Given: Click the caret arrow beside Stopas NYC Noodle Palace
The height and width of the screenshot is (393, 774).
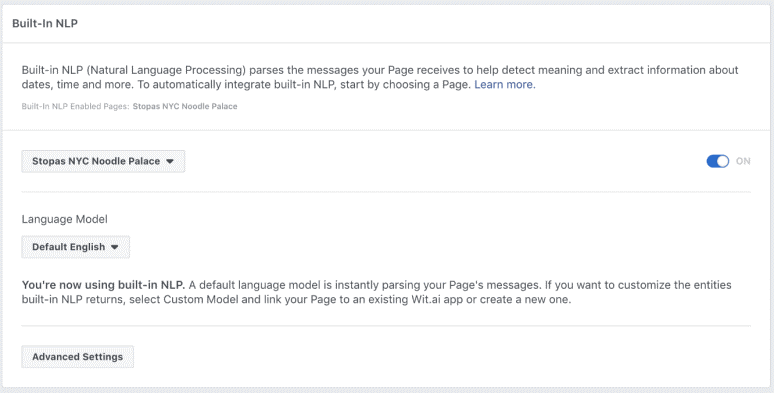Looking at the screenshot, I should pyautogui.click(x=170, y=161).
